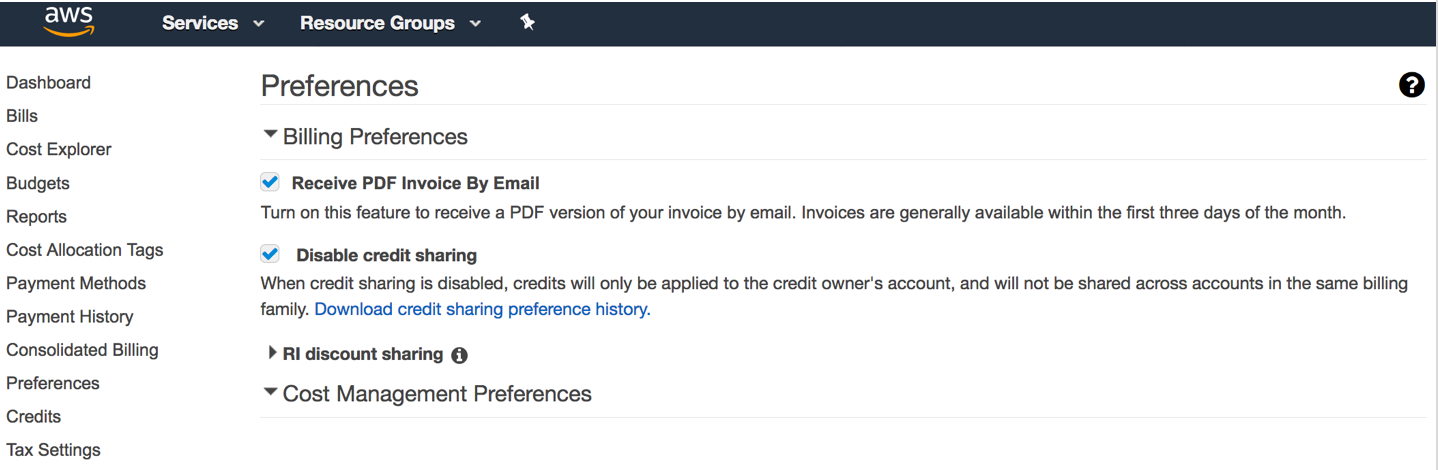Select Consolidated Billing in sidebar
Screen dimensions: 1438x470
coord(82,350)
